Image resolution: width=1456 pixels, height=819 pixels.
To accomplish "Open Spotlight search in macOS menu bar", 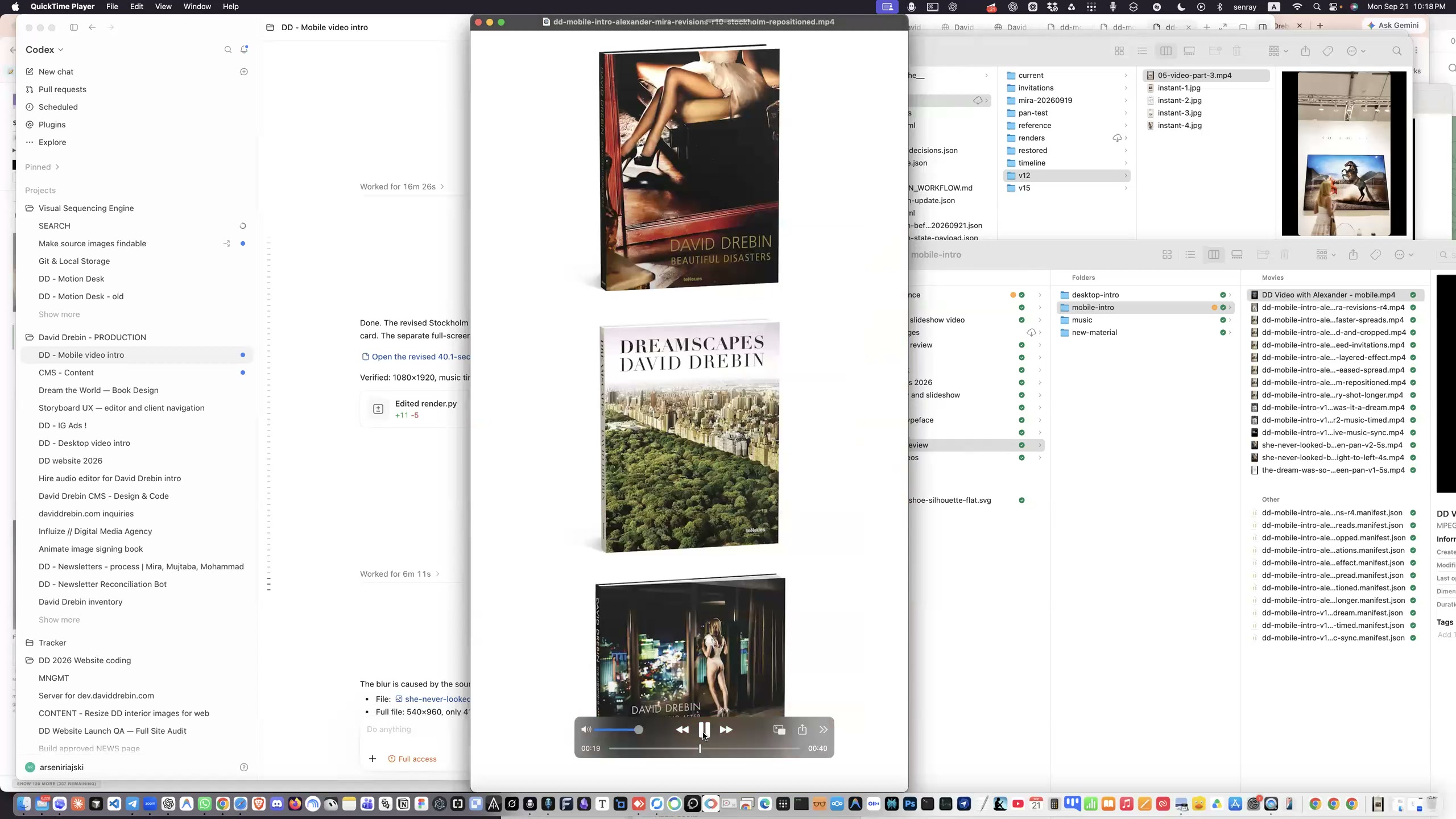I will [1317, 7].
